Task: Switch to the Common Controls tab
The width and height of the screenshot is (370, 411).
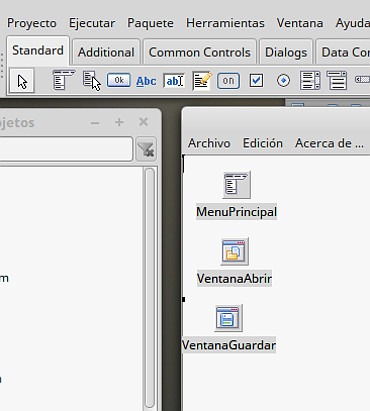Action: (x=199, y=52)
